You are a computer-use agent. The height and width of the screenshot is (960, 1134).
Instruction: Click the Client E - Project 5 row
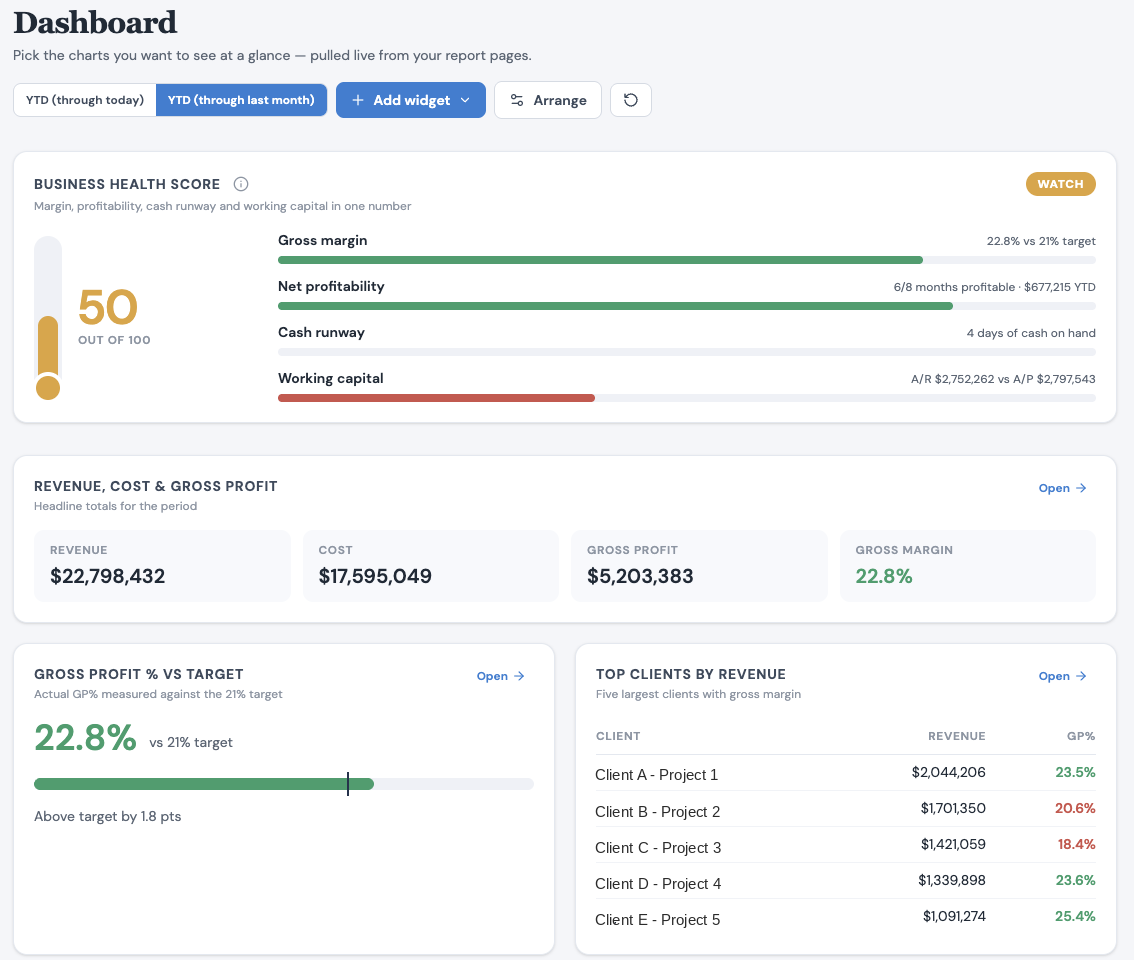coord(845,918)
